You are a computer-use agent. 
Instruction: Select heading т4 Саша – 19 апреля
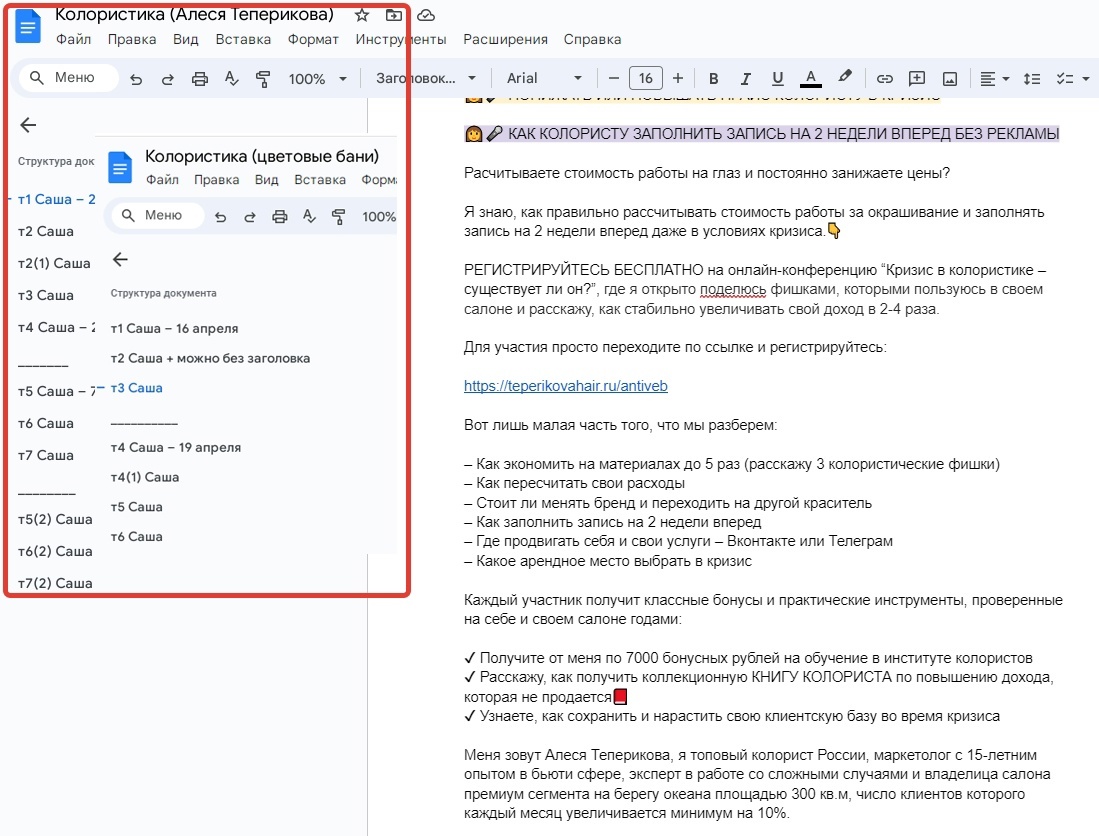coord(176,447)
